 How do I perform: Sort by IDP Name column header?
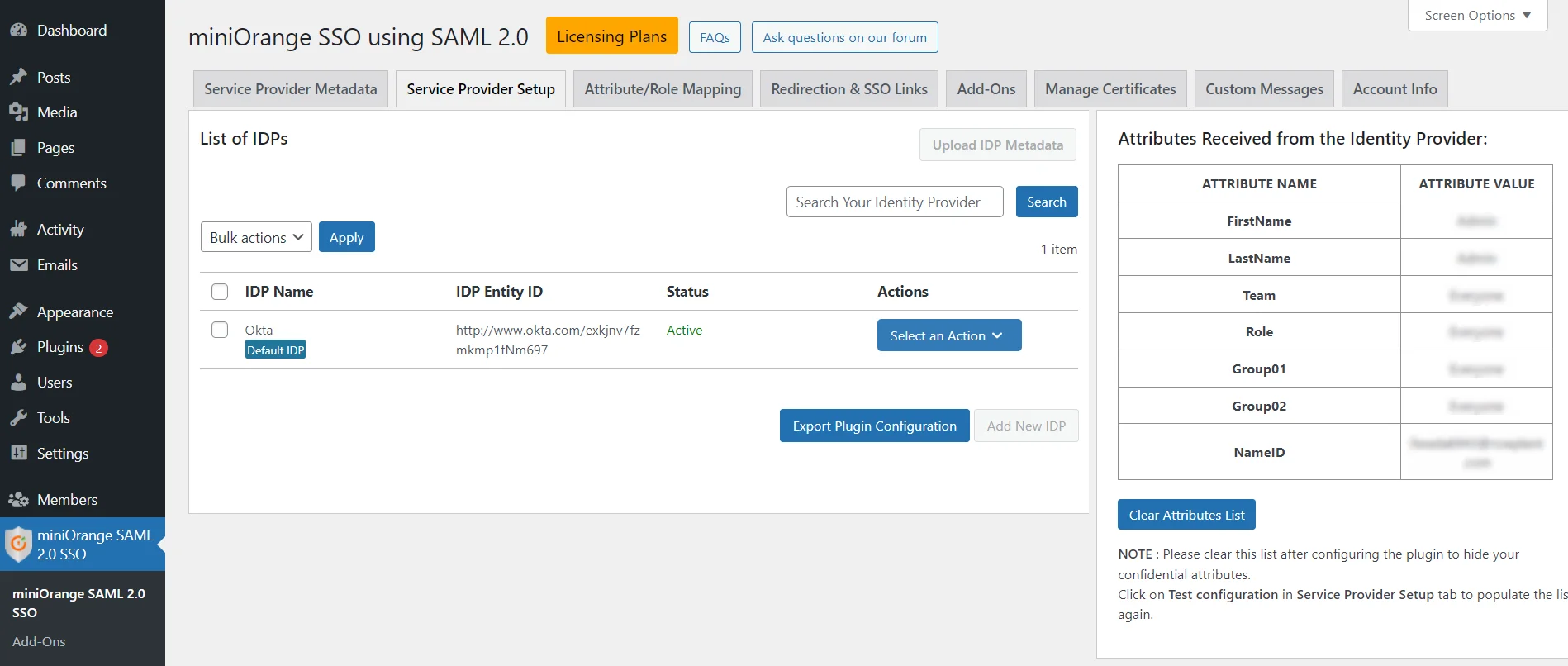coord(279,292)
